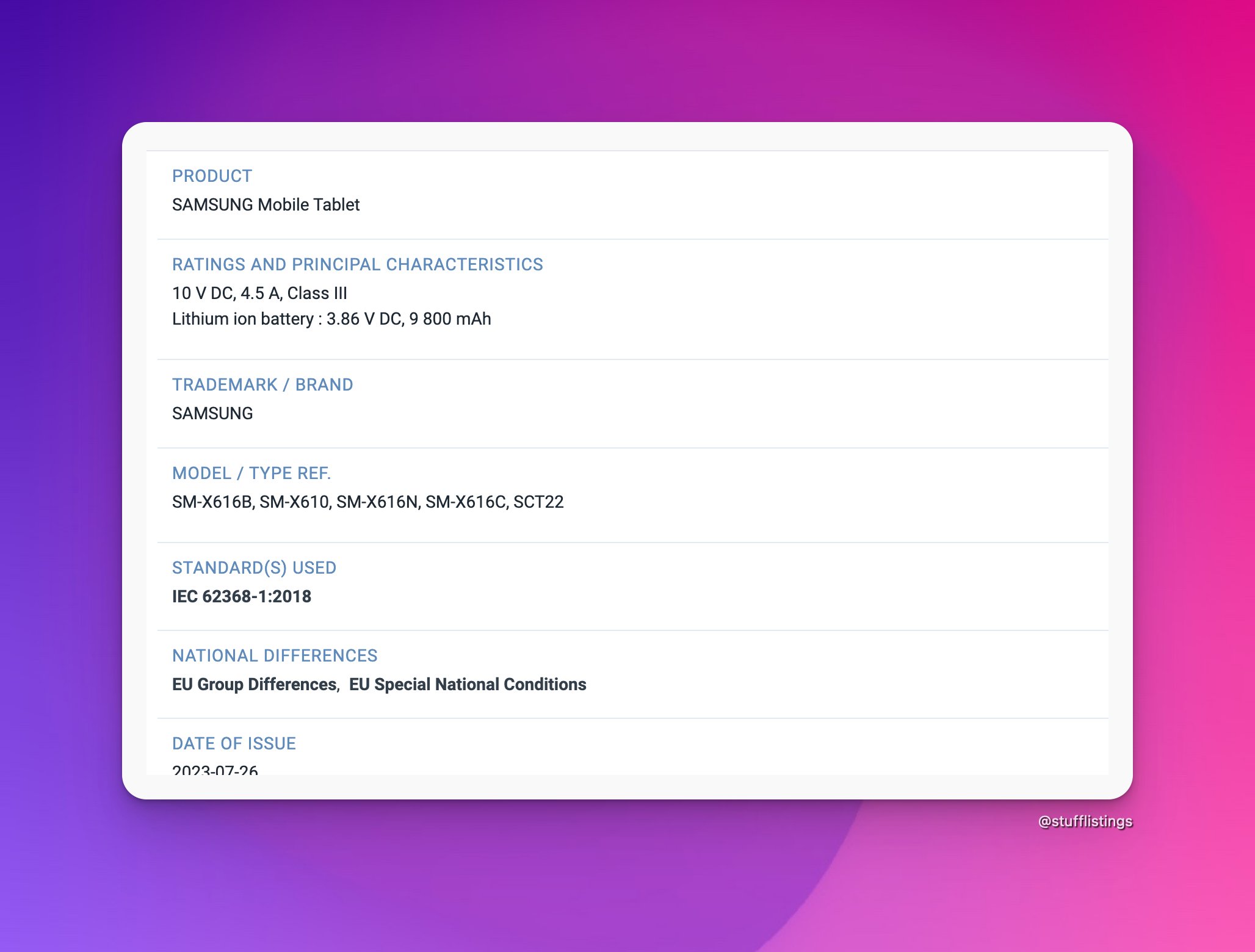This screenshot has height=952, width=1255.
Task: Select 'SAMSUNG Mobile Tablet' text
Action: click(266, 205)
